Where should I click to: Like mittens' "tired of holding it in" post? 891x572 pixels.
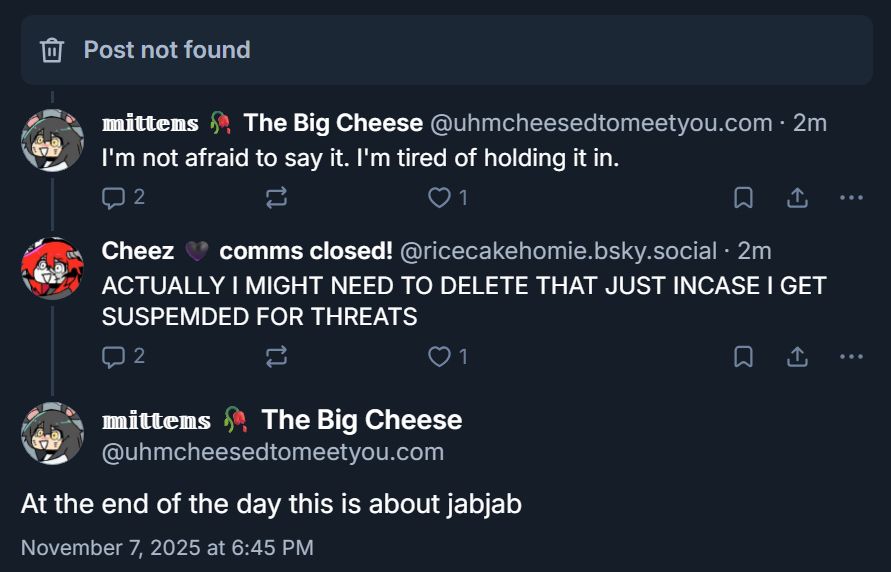pos(440,198)
